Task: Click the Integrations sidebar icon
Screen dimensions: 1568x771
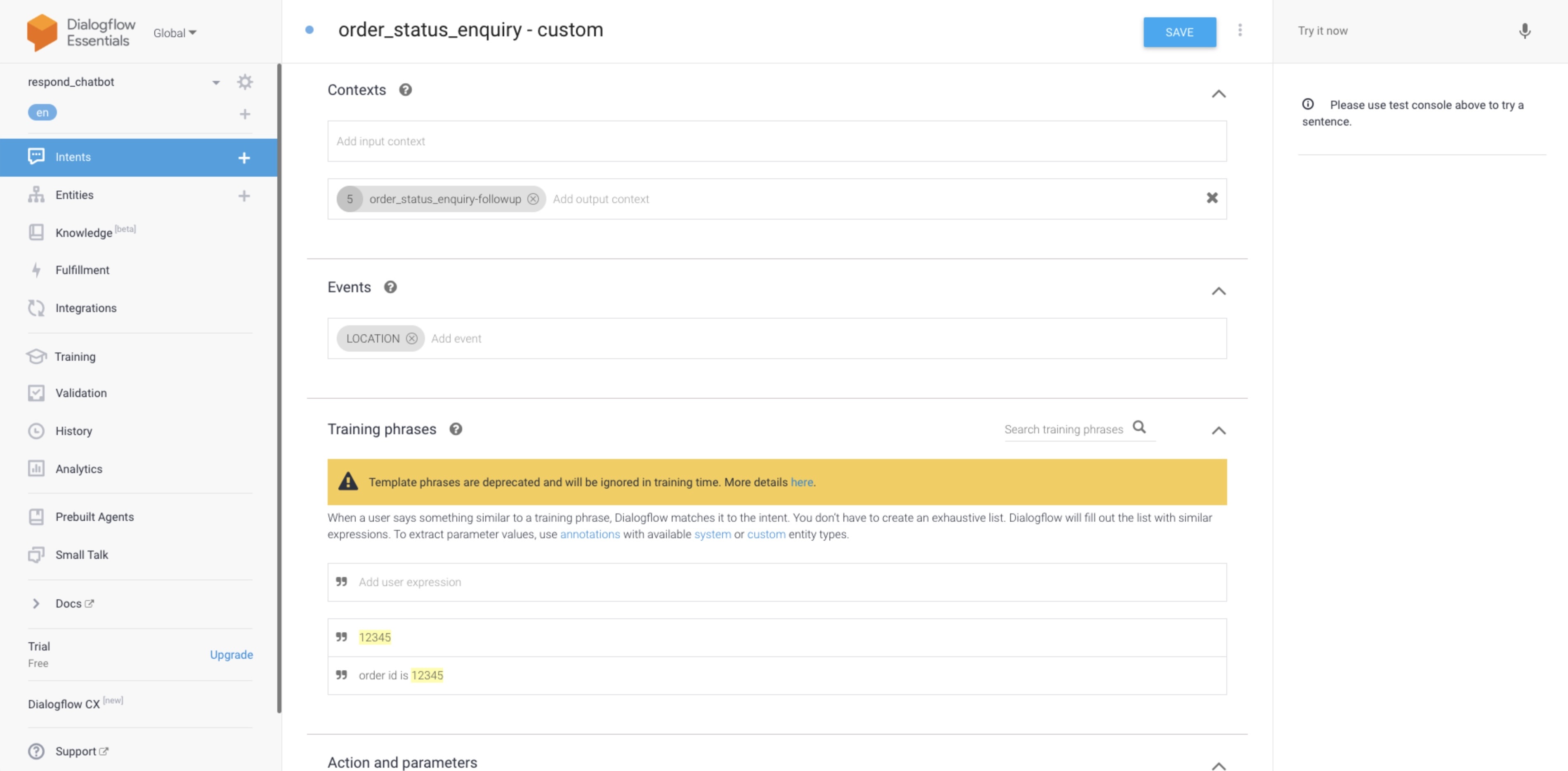Action: (x=36, y=307)
